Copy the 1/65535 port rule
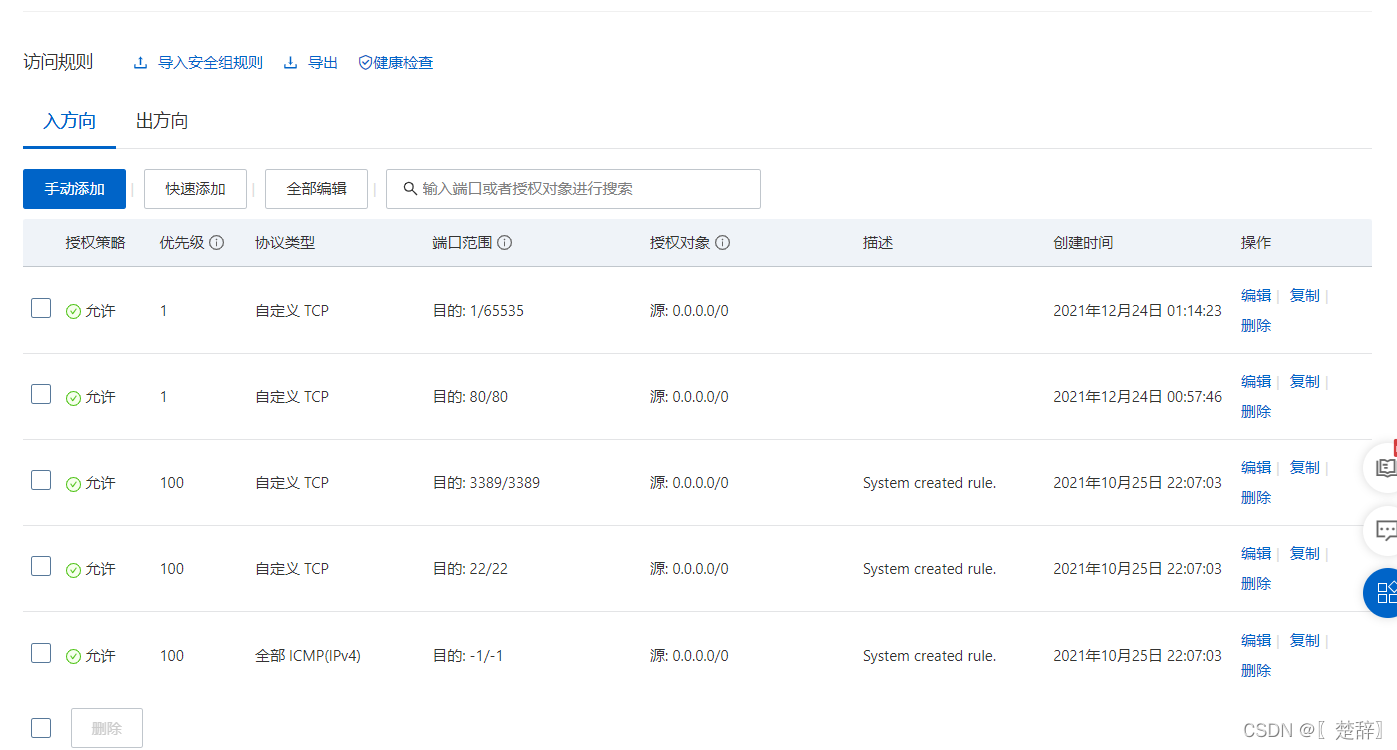Viewport: 1397px width, 750px height. pyautogui.click(x=1305, y=296)
